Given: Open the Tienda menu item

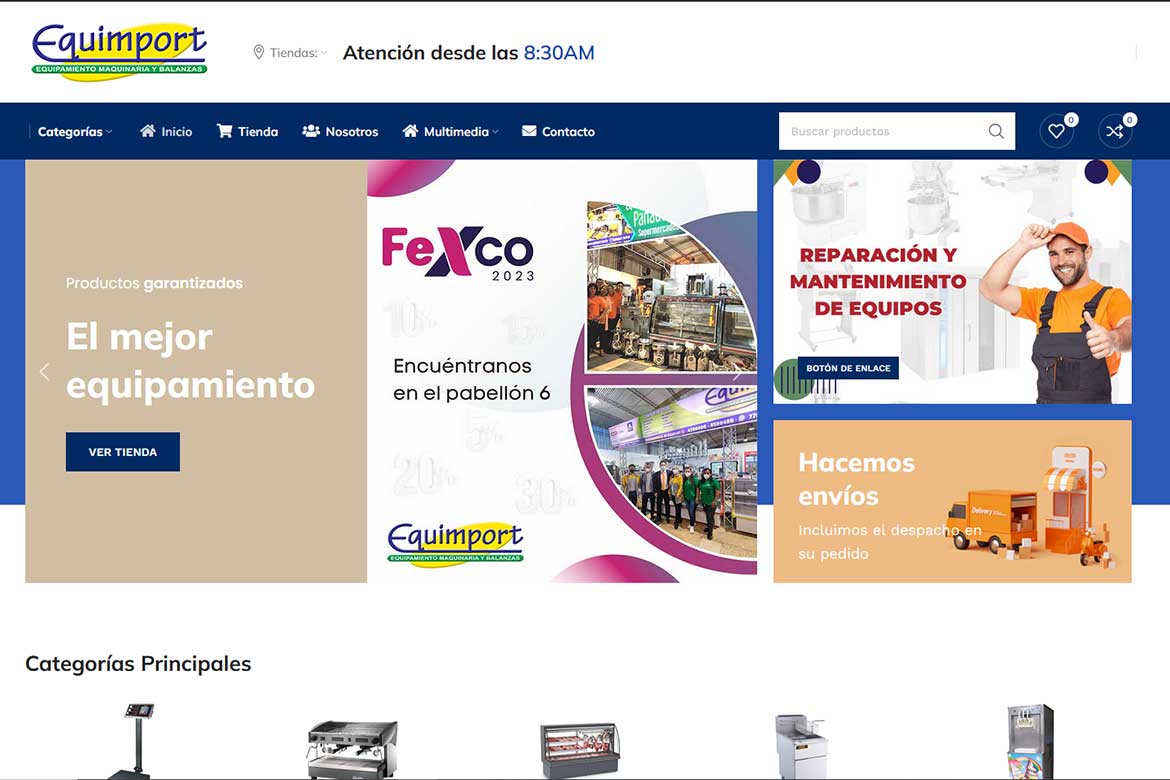Looking at the screenshot, I should pos(258,131).
